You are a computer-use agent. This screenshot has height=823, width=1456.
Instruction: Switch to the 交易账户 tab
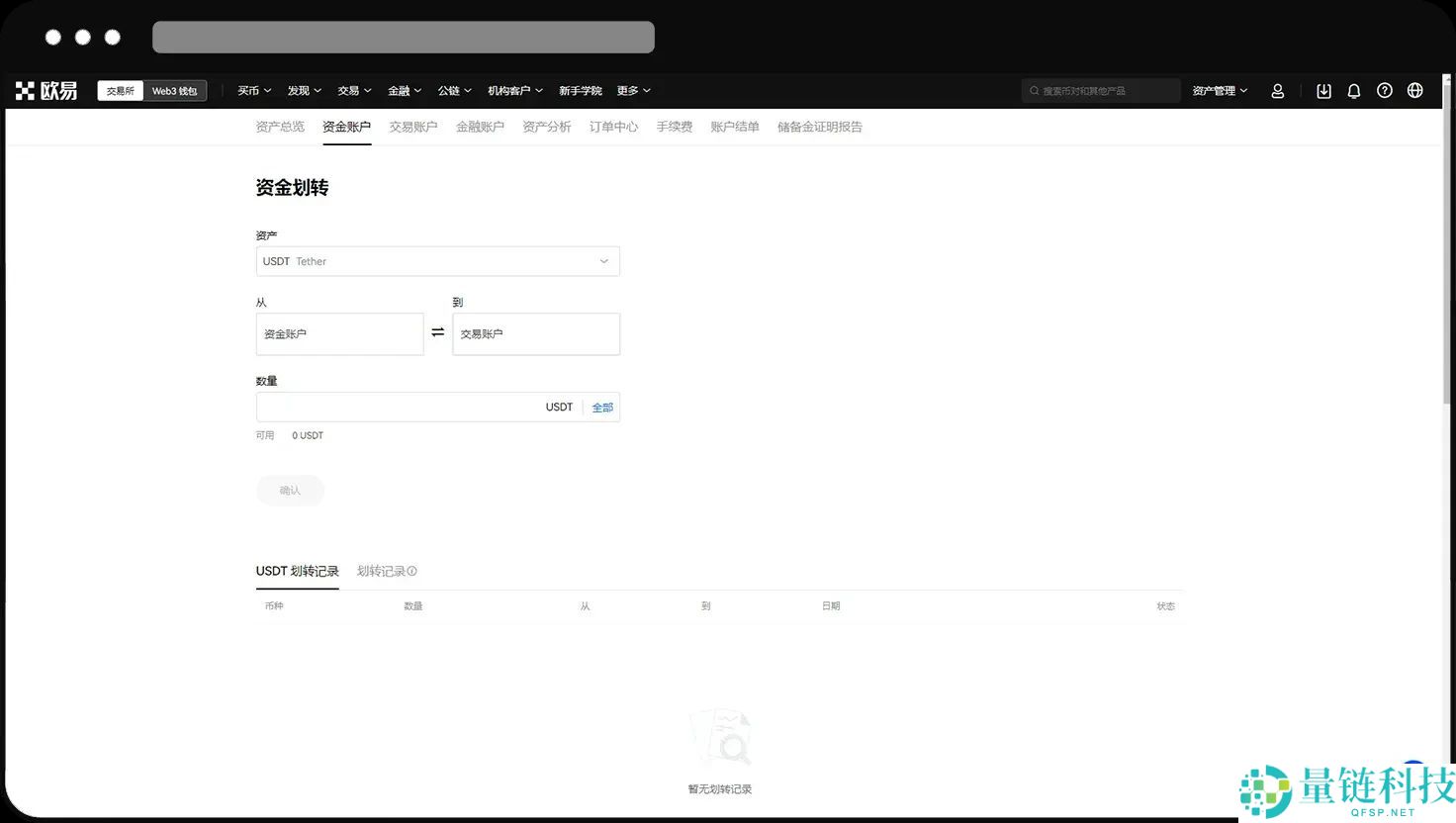tap(412, 127)
